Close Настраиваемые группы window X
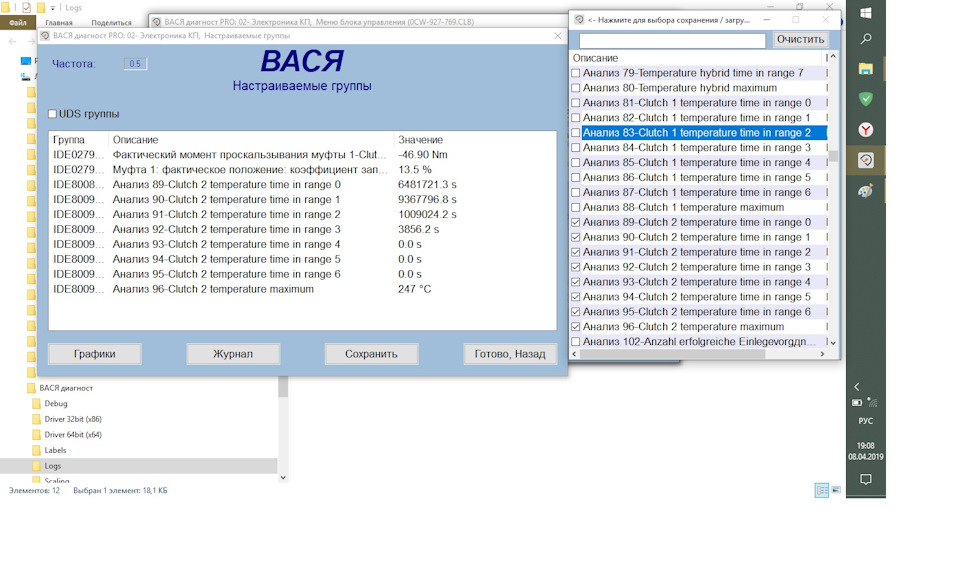 click(557, 36)
